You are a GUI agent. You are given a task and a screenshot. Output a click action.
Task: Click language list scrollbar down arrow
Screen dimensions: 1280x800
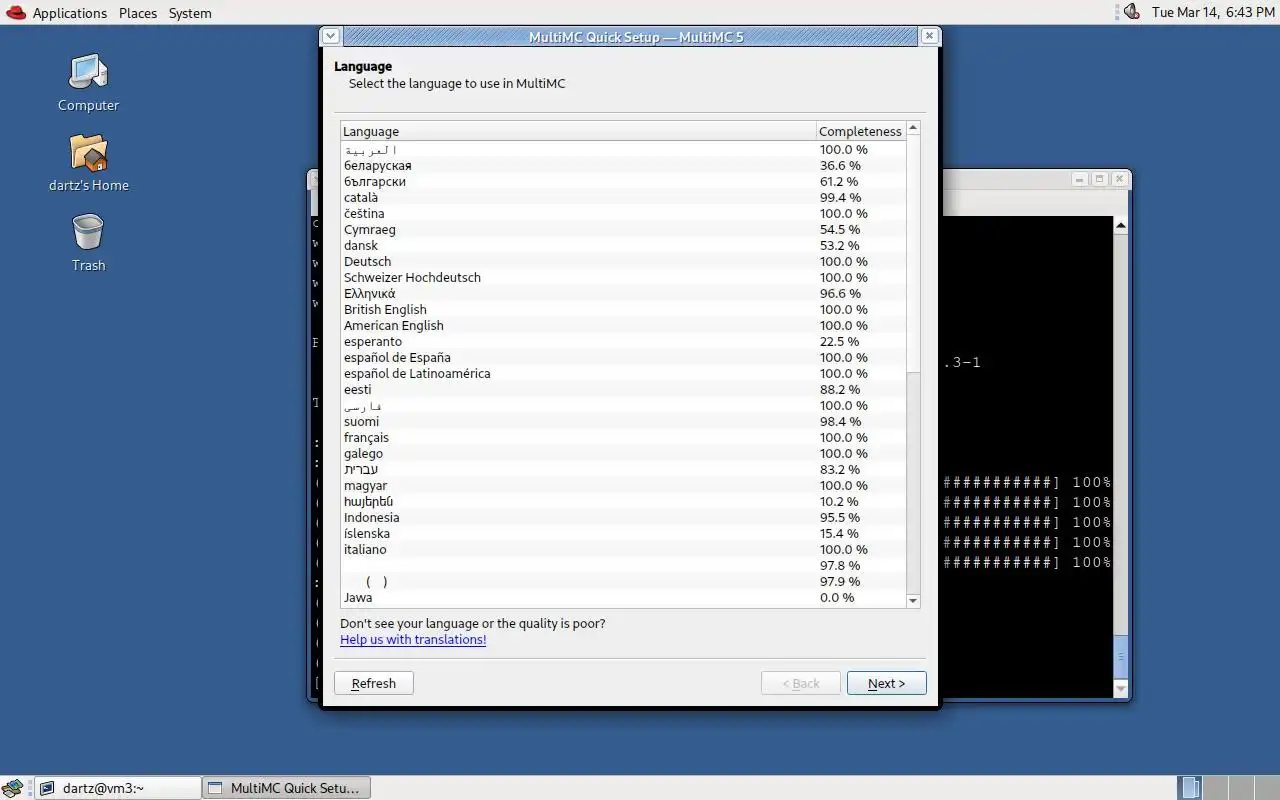tap(912, 600)
